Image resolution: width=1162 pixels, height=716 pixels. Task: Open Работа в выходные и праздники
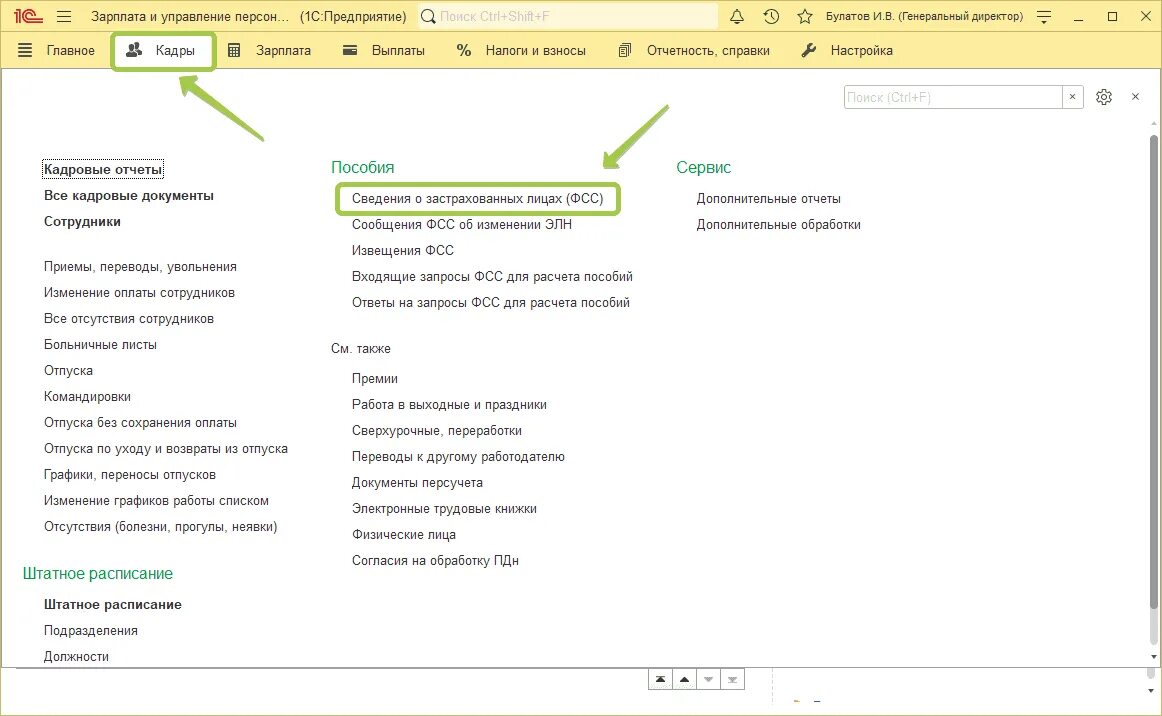[449, 405]
